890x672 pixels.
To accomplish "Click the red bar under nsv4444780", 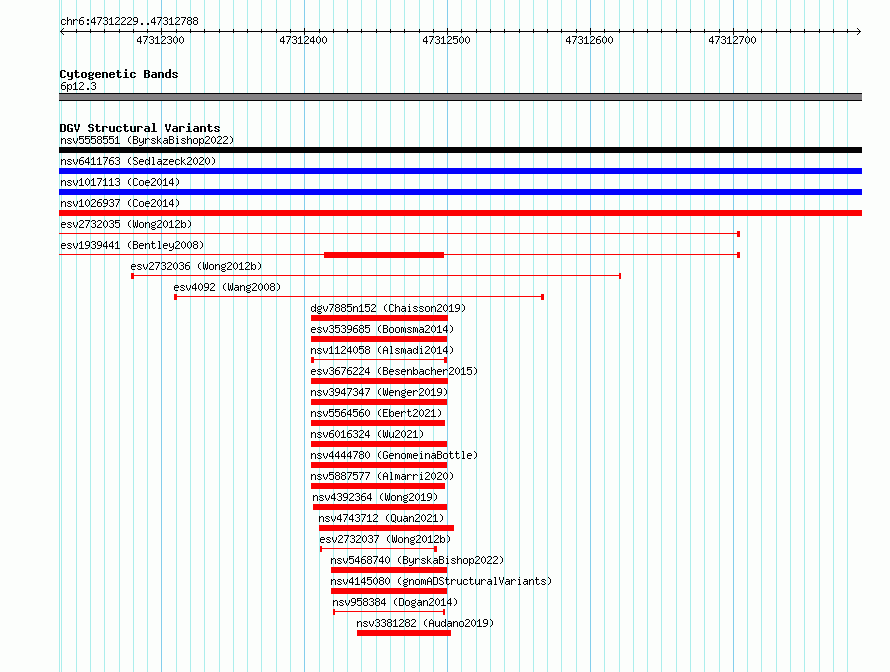I will point(379,465).
